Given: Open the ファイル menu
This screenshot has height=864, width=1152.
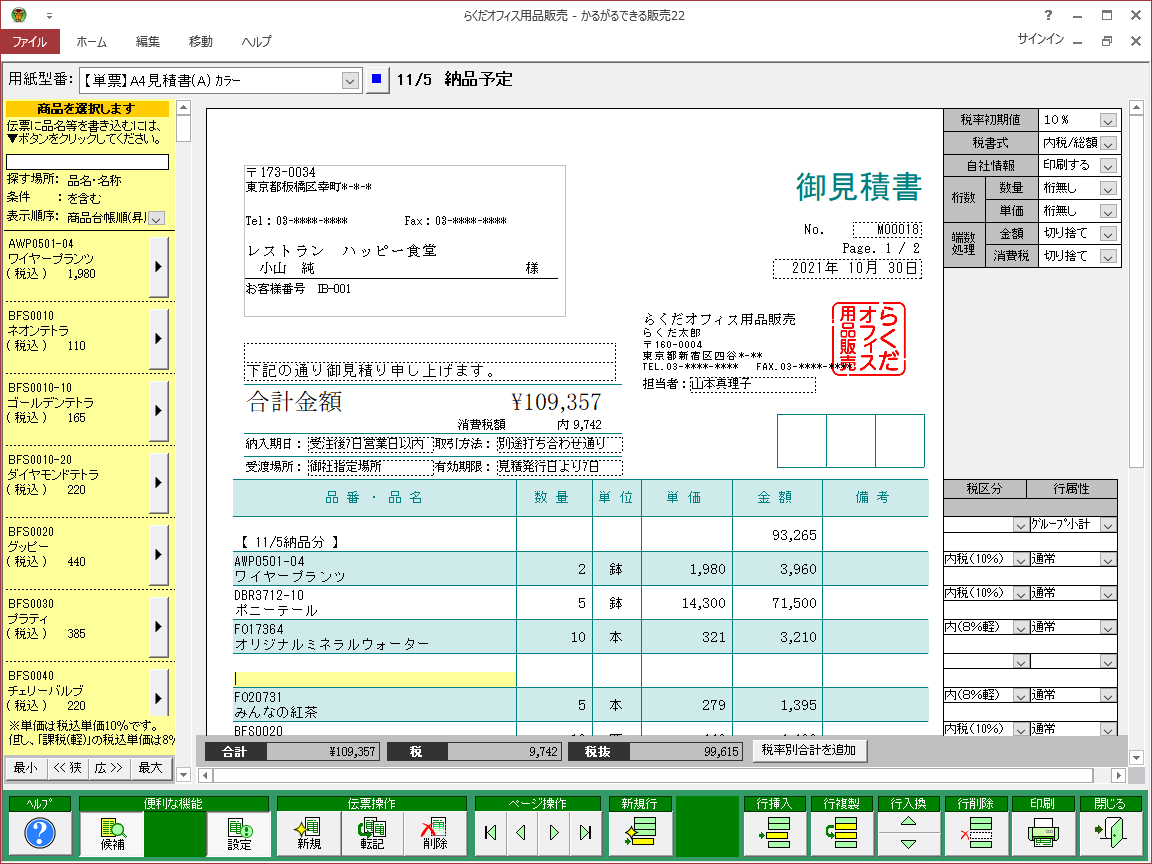Looking at the screenshot, I should coord(29,42).
